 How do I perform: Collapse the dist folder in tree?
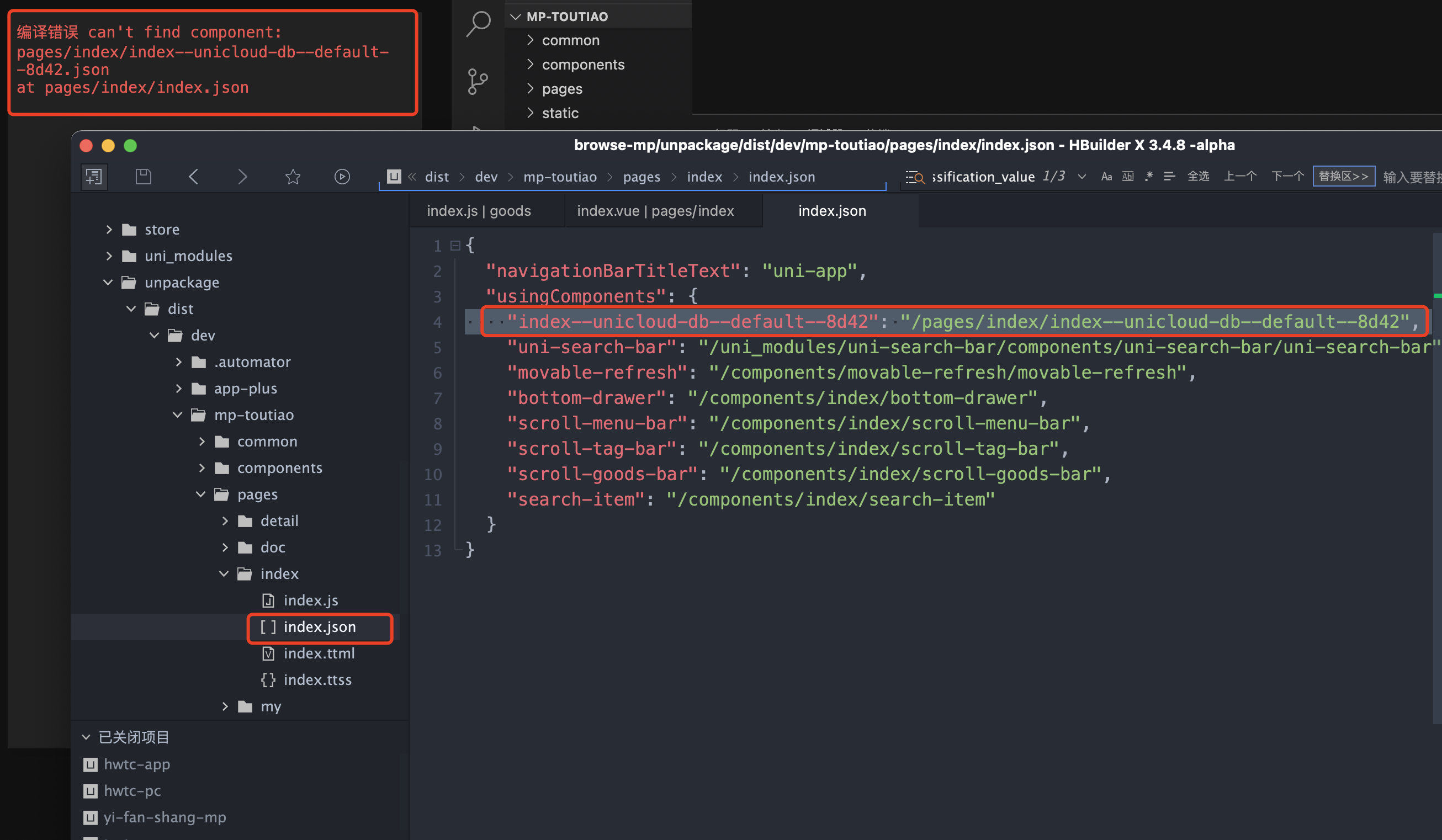click(131, 309)
